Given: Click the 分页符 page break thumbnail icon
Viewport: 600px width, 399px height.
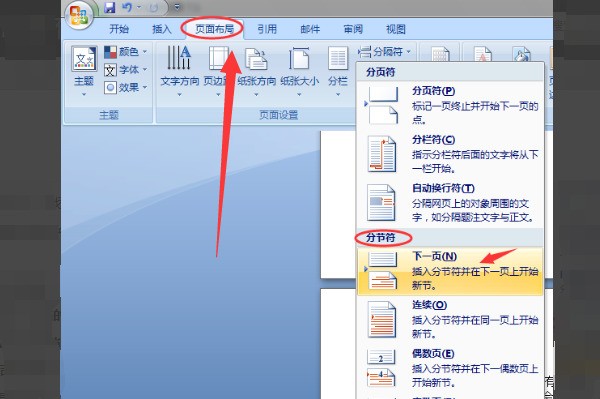Looking at the screenshot, I should pyautogui.click(x=383, y=105).
